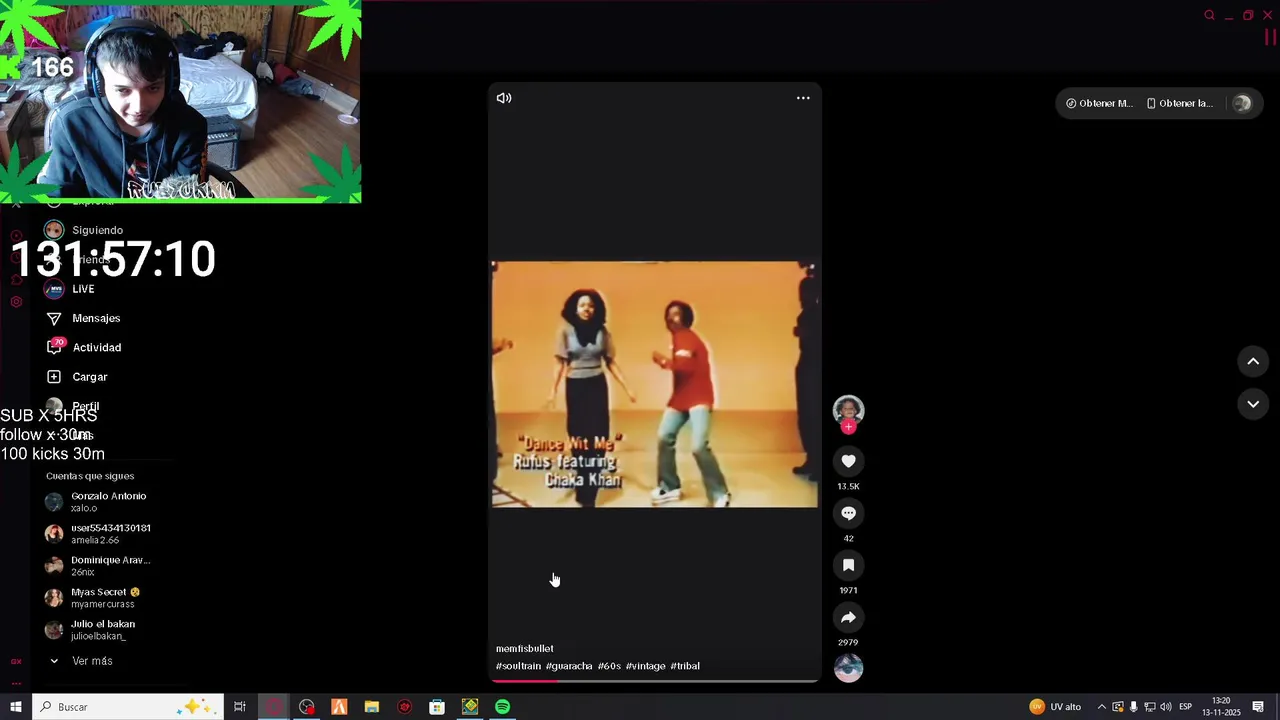1280x720 pixels.
Task: Open the spinning sound disc under share
Action: [848, 668]
